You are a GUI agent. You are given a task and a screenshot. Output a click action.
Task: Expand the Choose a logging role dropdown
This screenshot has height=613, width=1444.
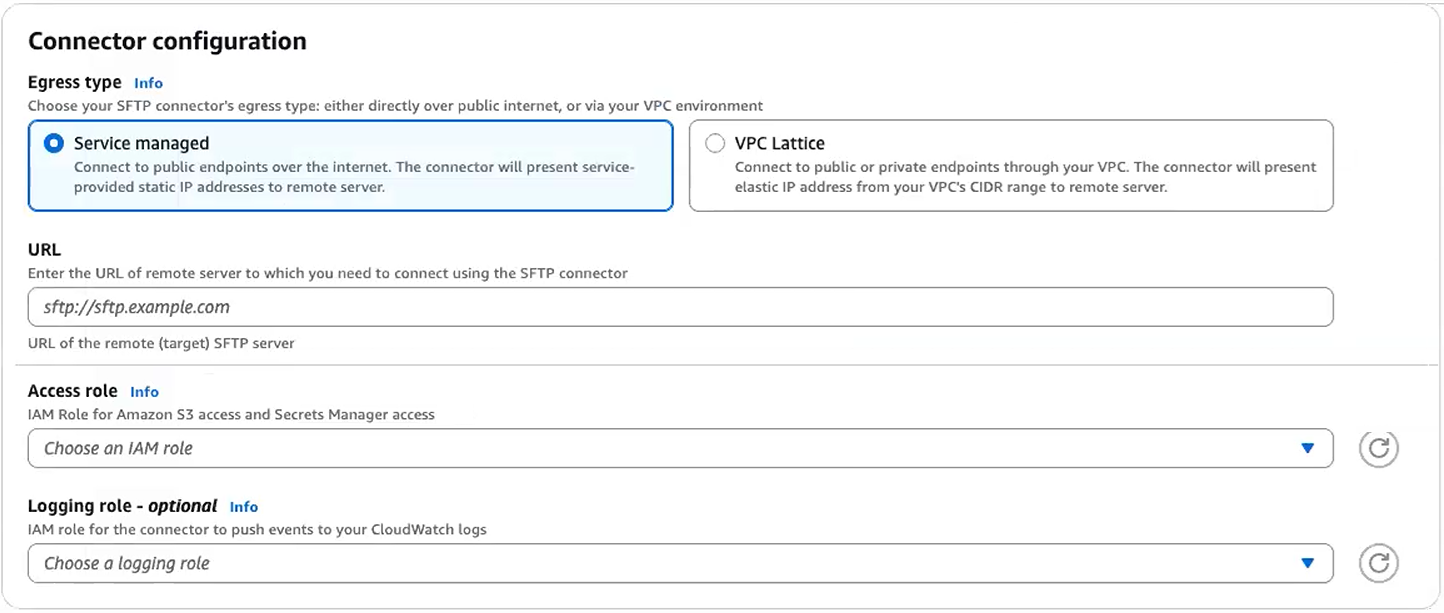tap(660, 564)
